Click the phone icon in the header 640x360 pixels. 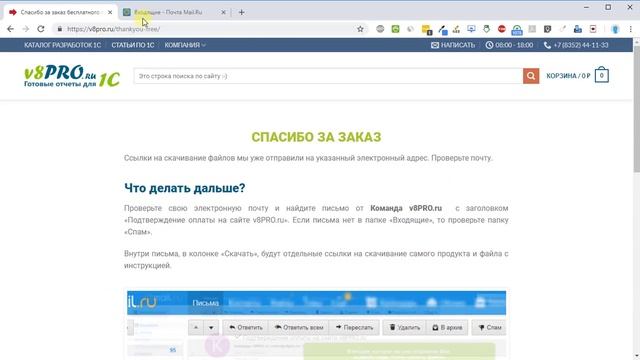547,45
